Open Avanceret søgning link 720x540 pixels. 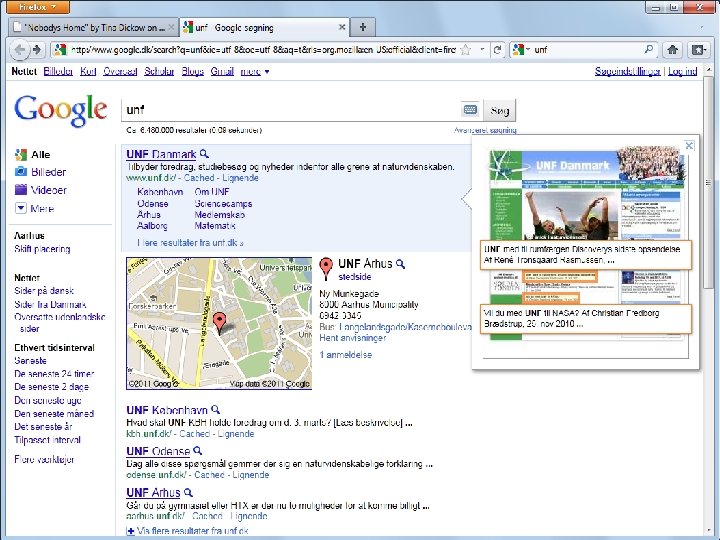pyautogui.click(x=485, y=130)
